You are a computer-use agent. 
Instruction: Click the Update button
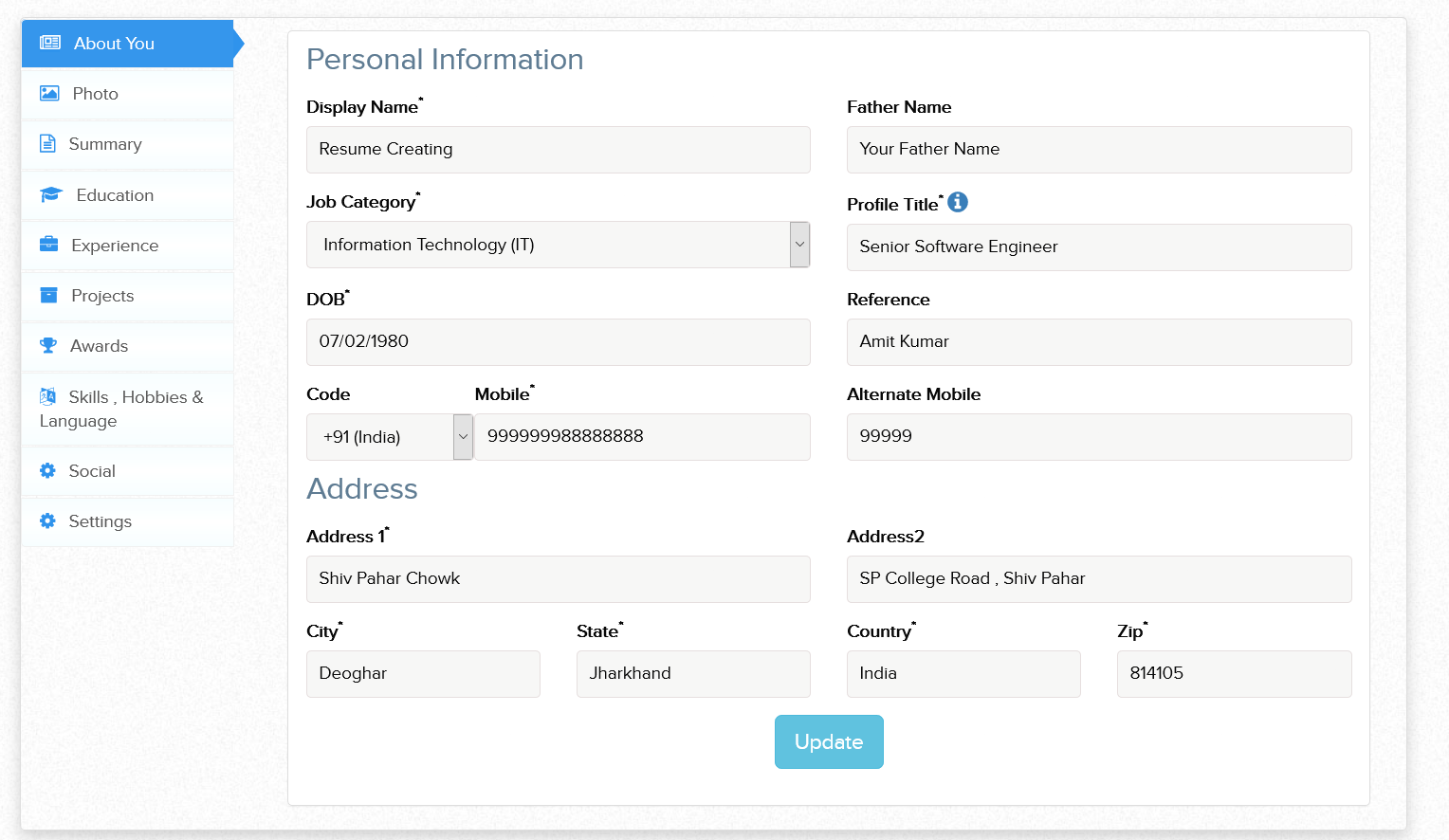pyautogui.click(x=829, y=741)
